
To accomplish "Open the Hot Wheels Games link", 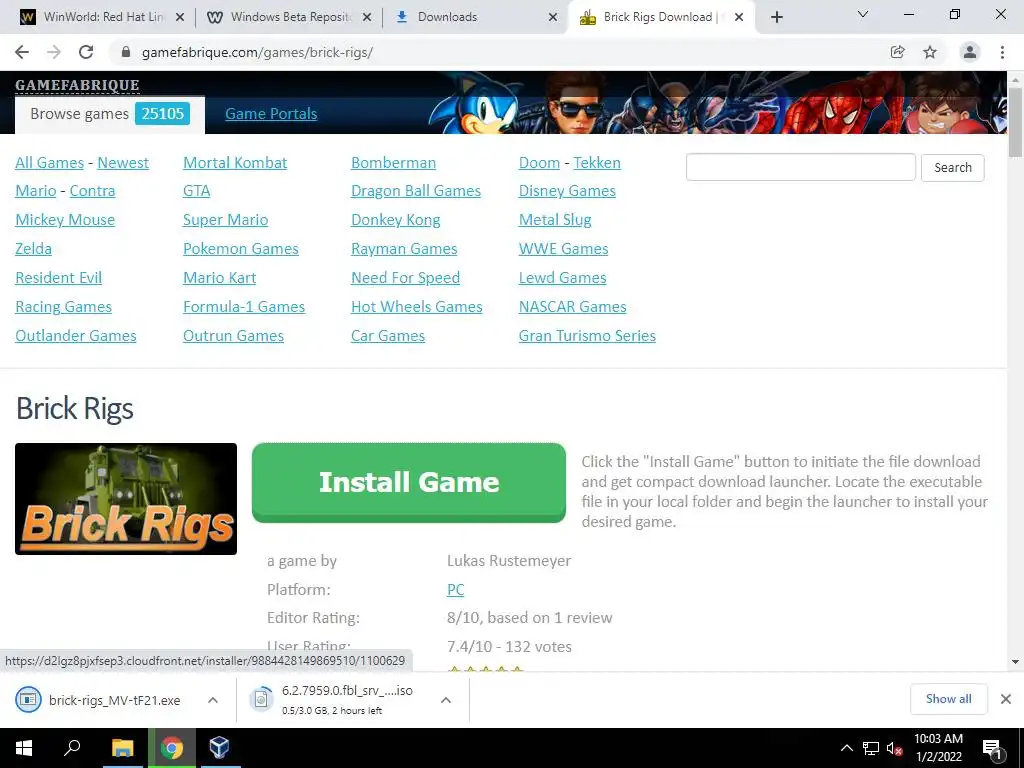I will (417, 307).
